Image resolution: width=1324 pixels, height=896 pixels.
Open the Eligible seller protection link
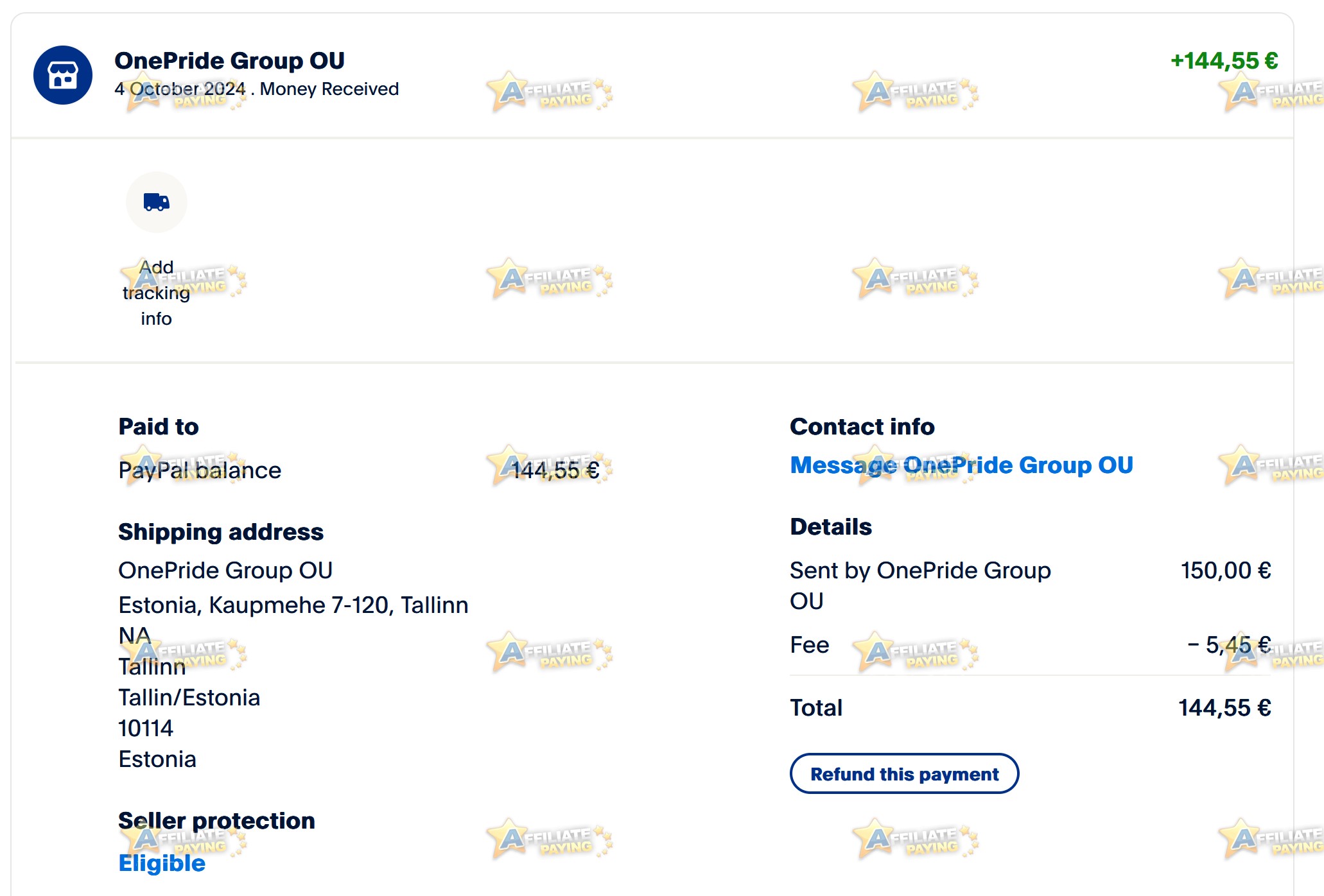click(162, 863)
